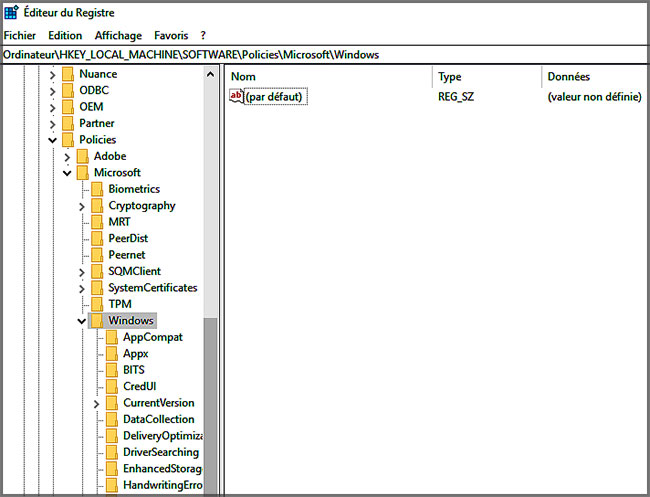Select the EnhancedStorage key
This screenshot has height=497, width=650.
[162, 469]
